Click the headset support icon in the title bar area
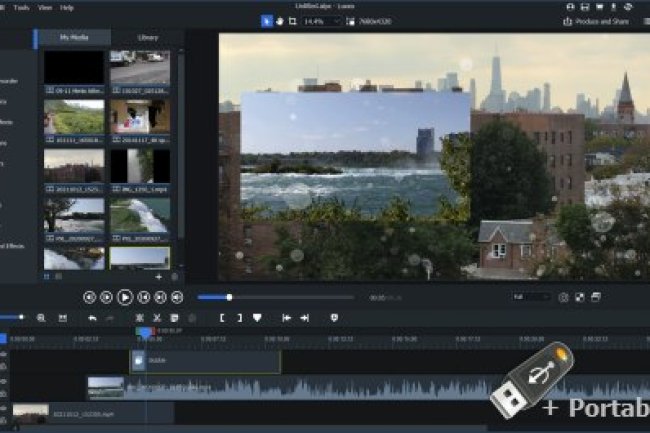 pos(570,7)
